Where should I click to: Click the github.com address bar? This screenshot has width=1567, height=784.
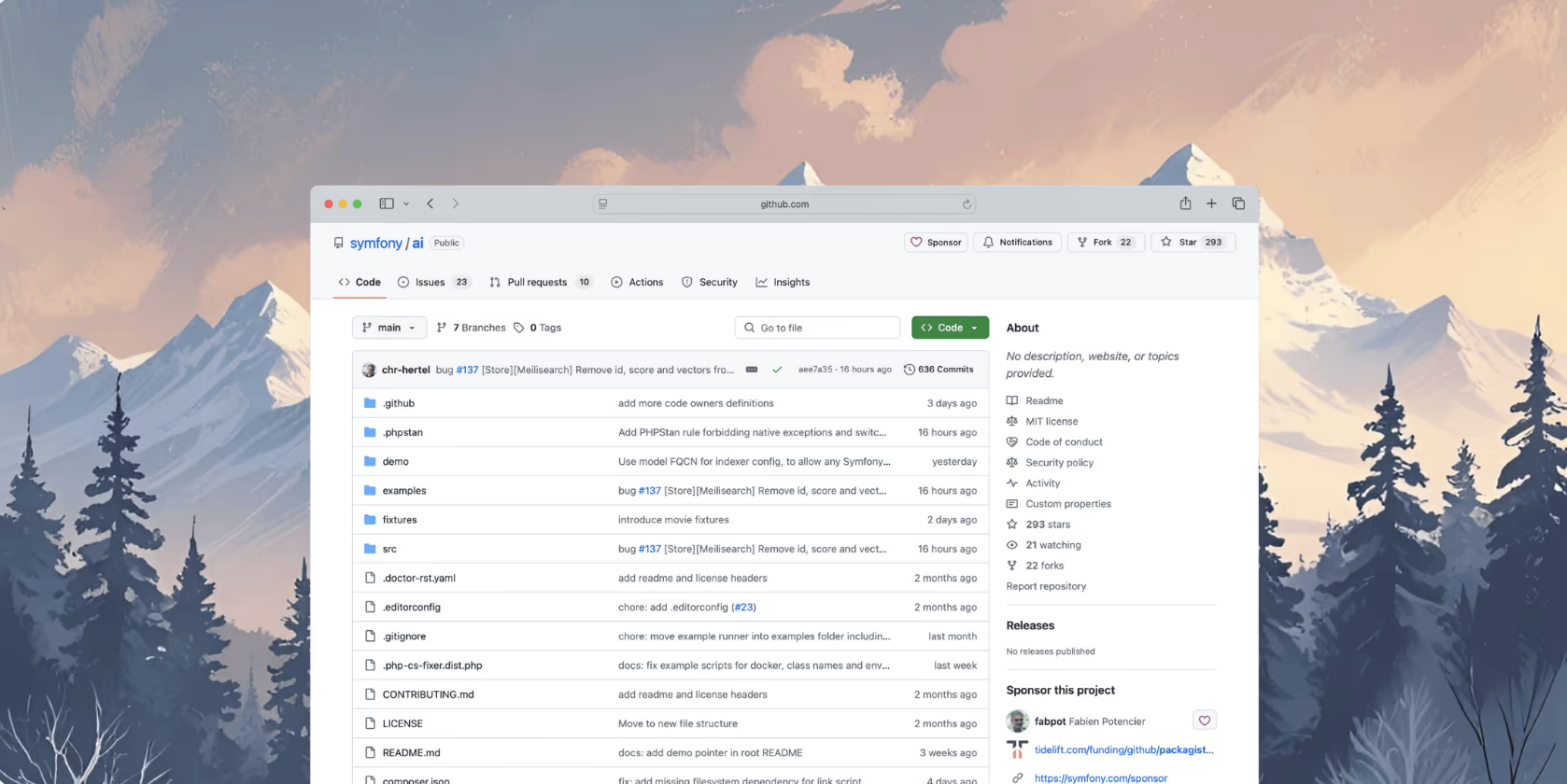click(784, 203)
